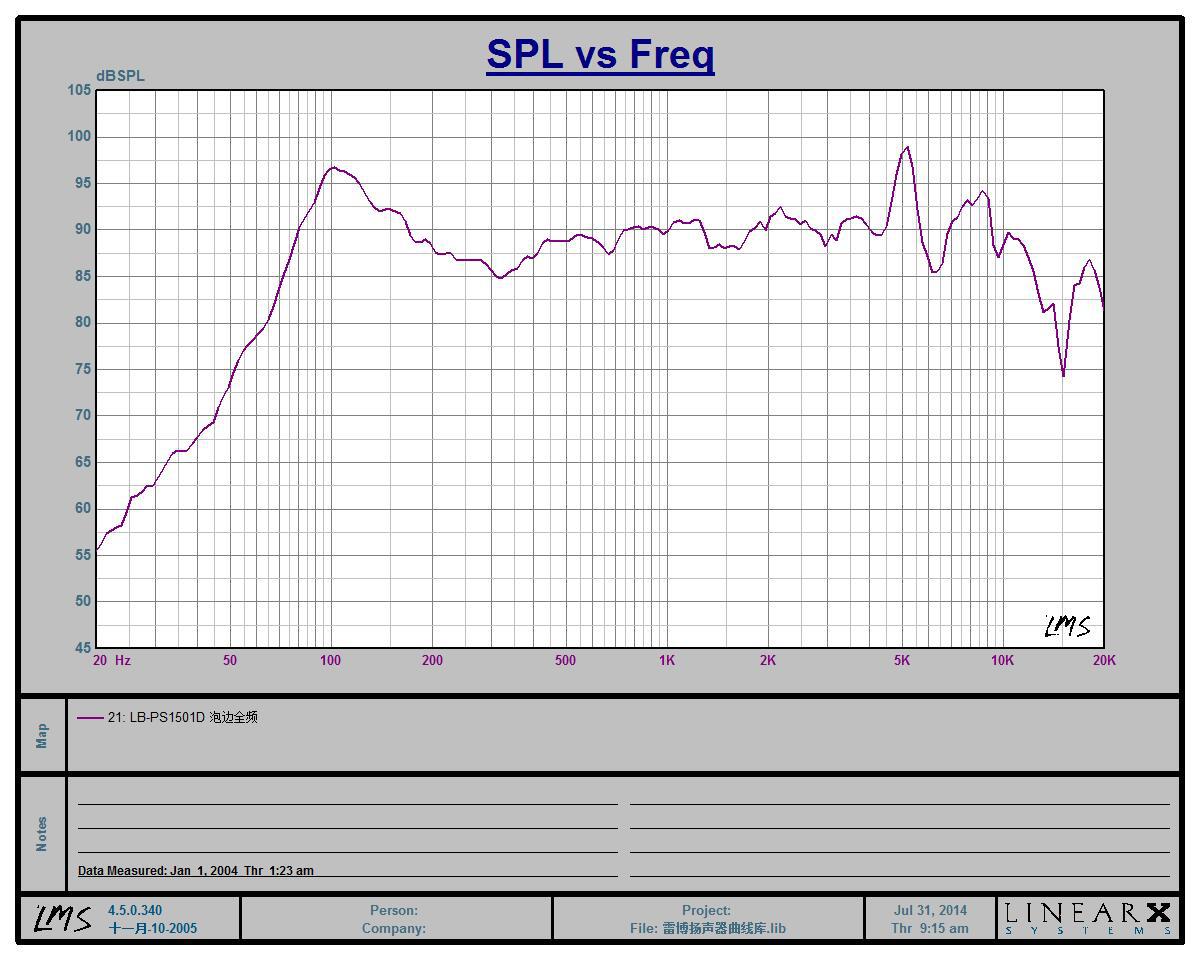
Task: Click the "500" frequency axis label
Action: [565, 660]
